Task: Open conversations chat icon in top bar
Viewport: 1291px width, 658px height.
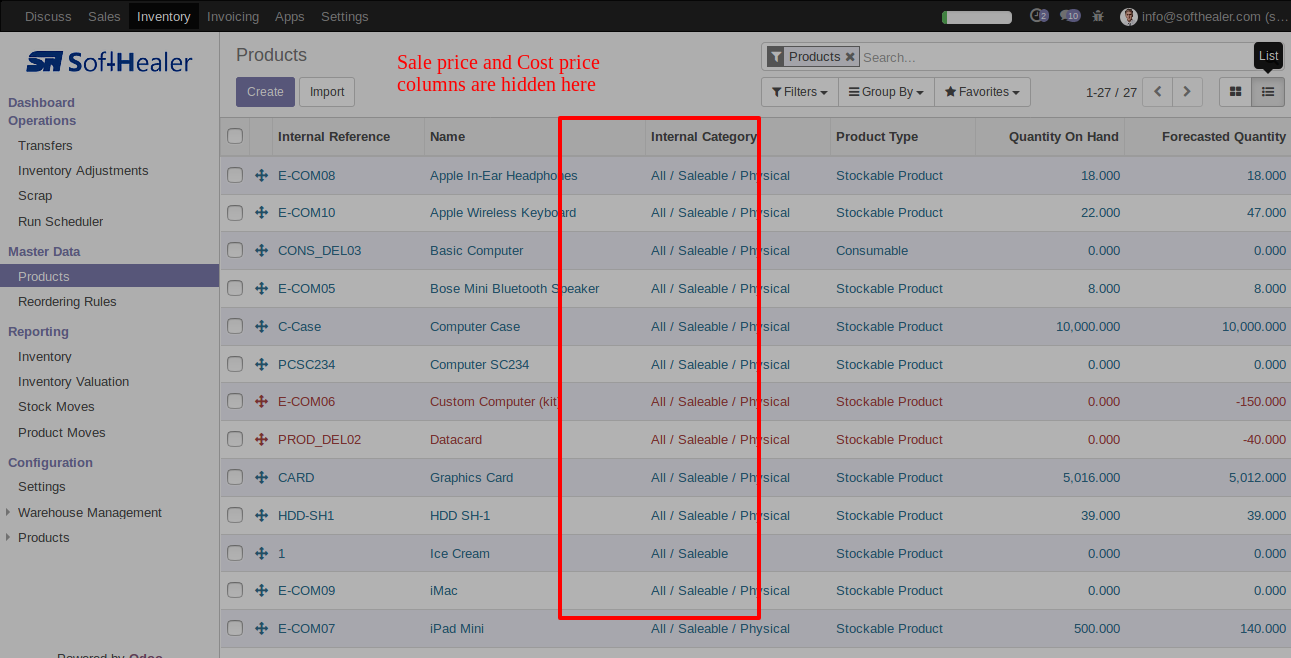Action: point(1070,16)
